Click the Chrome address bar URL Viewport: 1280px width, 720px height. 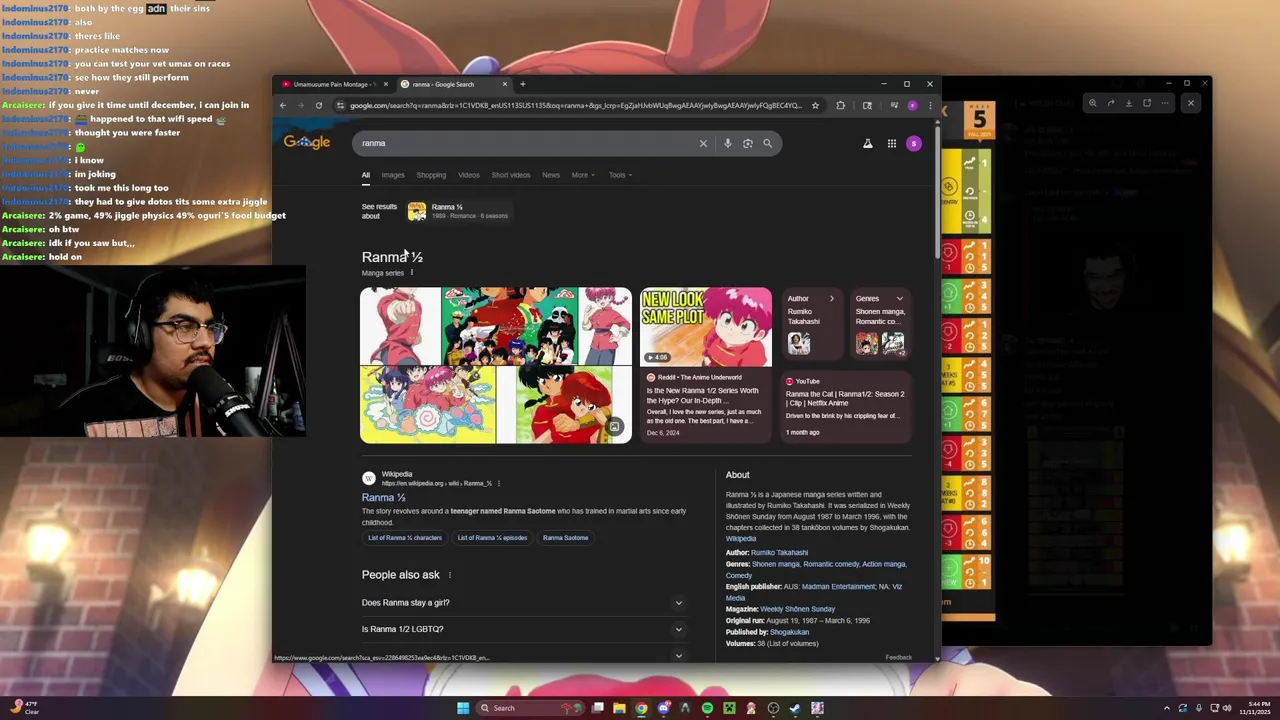click(x=575, y=105)
